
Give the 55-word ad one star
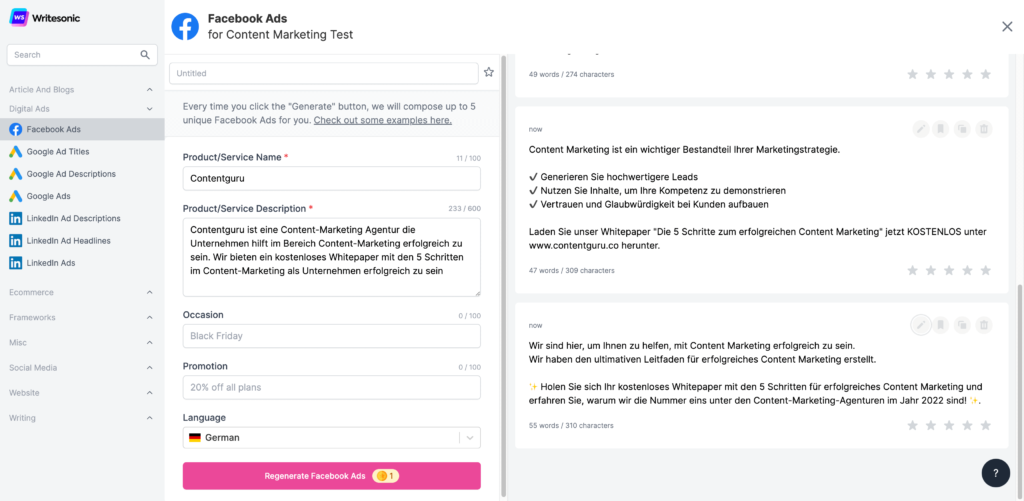coord(913,425)
